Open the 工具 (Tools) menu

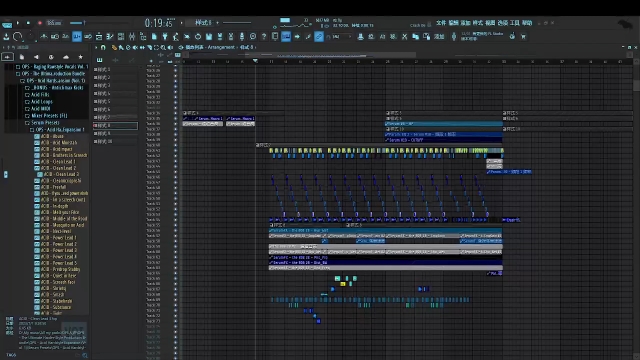515,23
